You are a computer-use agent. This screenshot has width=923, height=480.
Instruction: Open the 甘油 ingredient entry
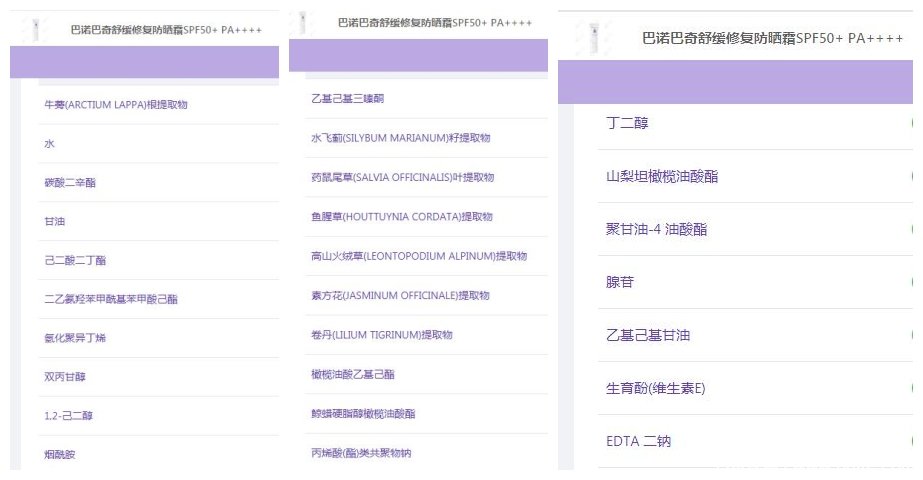click(x=55, y=221)
